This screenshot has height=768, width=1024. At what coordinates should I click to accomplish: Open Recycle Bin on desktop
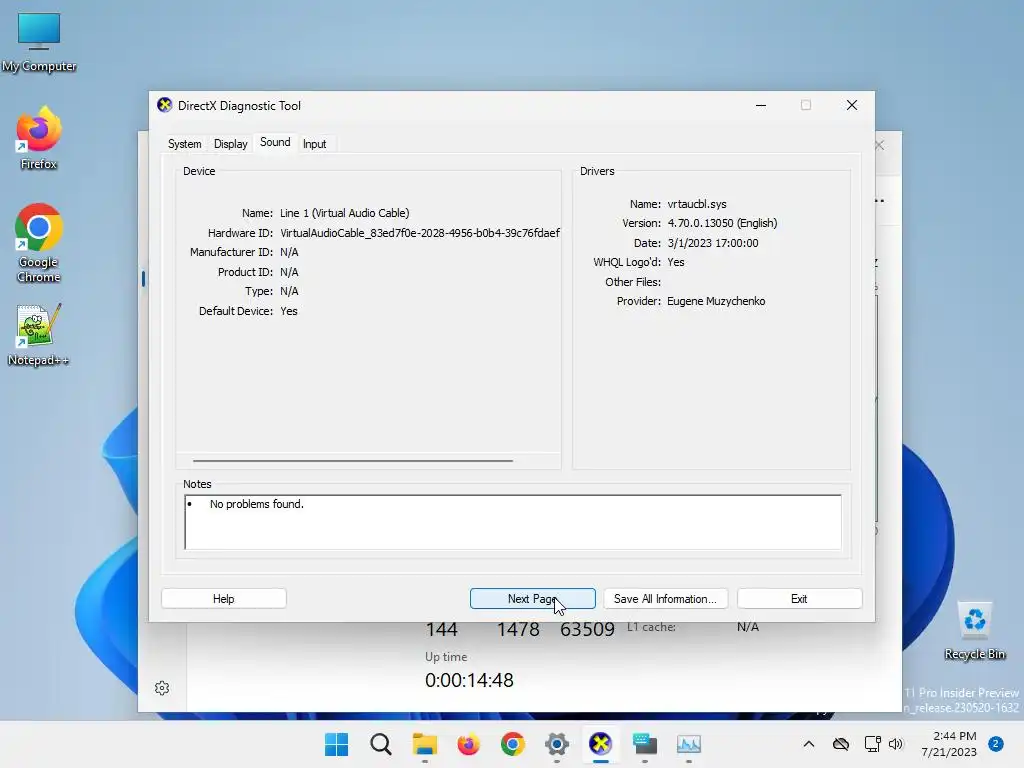click(x=974, y=630)
